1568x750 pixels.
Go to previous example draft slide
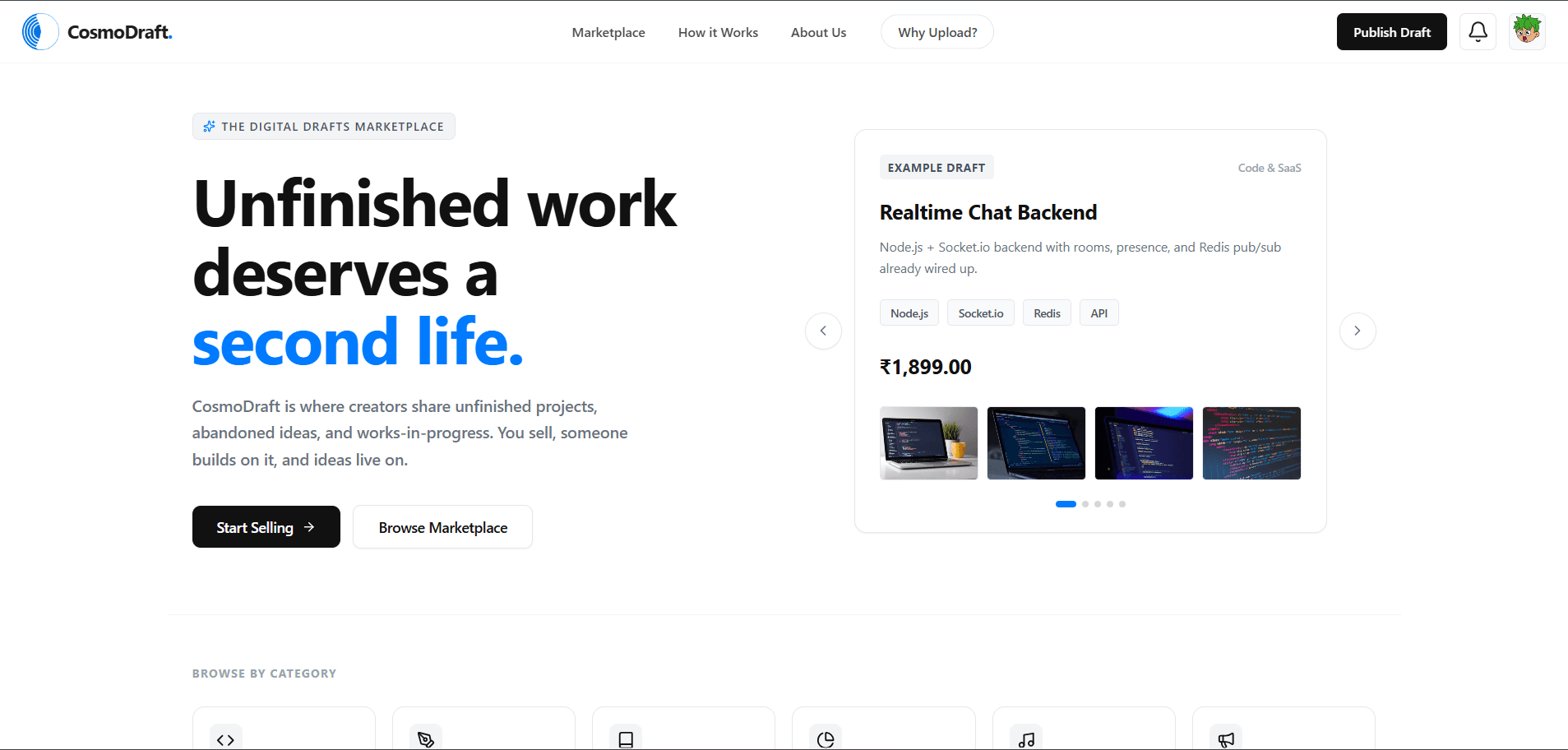click(823, 331)
